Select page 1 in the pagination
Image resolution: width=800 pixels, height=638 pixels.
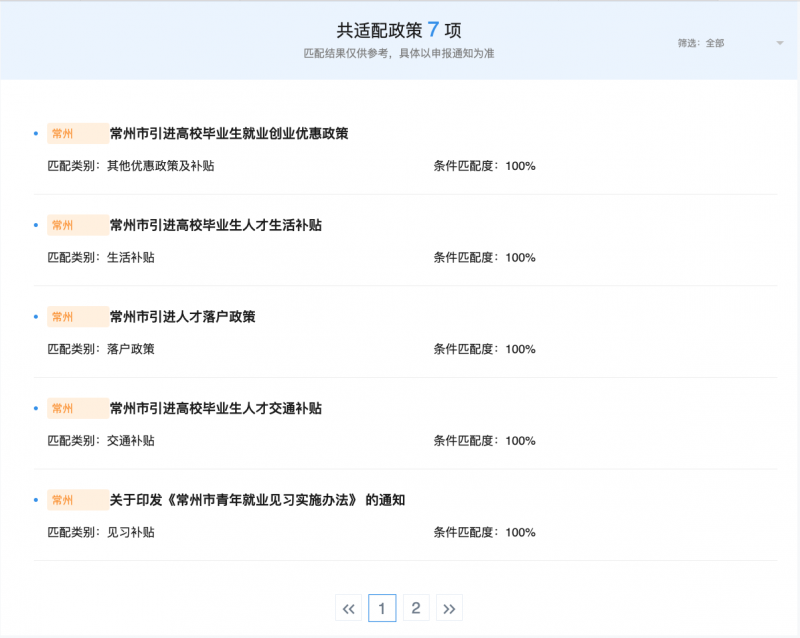pos(381,607)
